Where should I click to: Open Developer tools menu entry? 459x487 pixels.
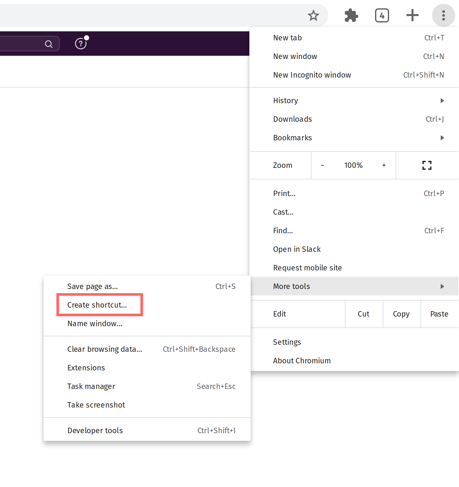pyautogui.click(x=147, y=430)
